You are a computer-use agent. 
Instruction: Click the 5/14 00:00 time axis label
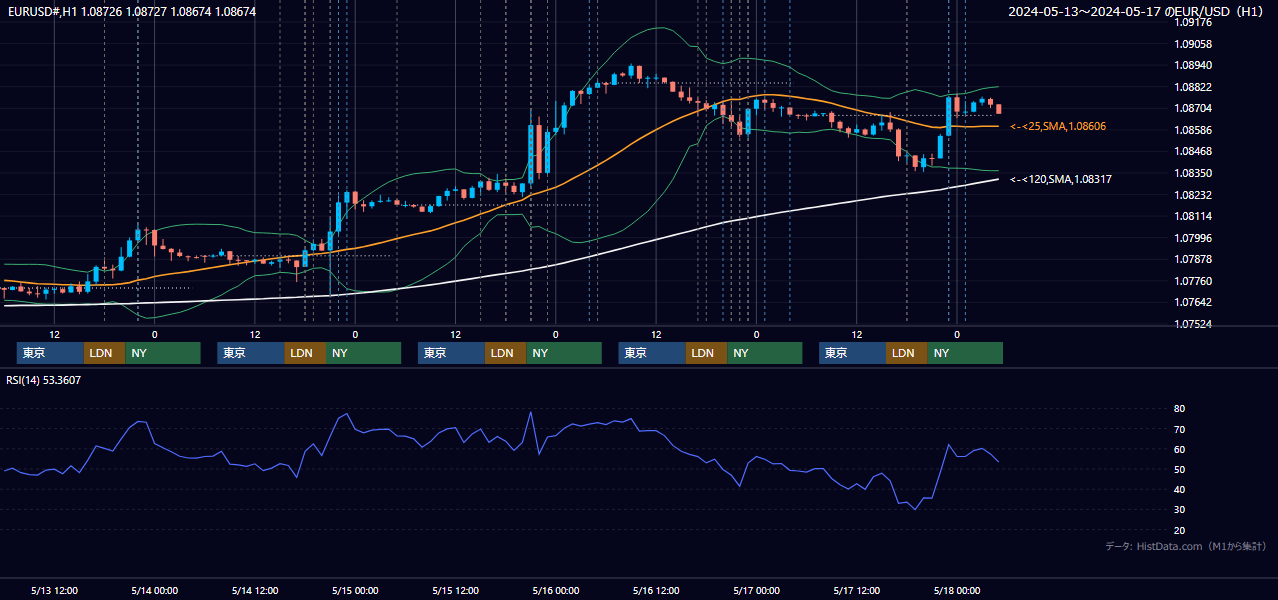coord(155,591)
